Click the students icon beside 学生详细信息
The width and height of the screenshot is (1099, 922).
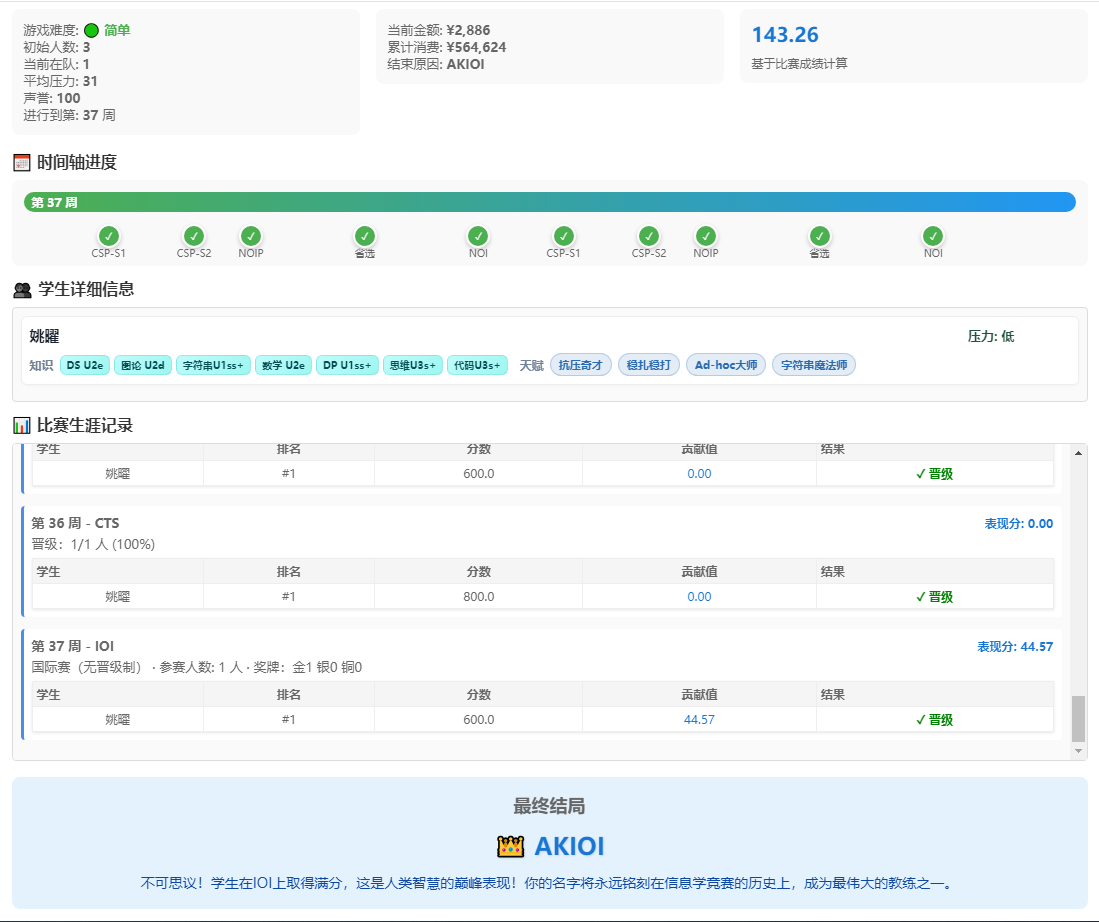[22, 290]
